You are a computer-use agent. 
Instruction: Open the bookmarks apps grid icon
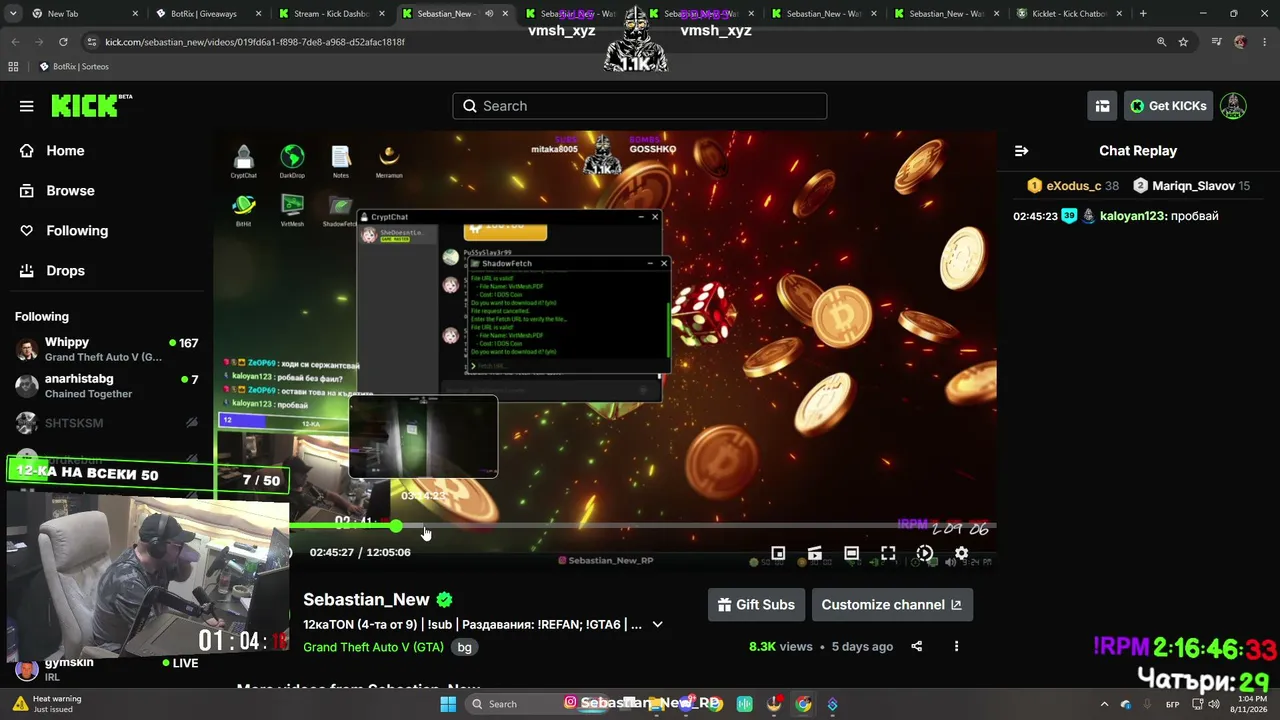click(13, 67)
